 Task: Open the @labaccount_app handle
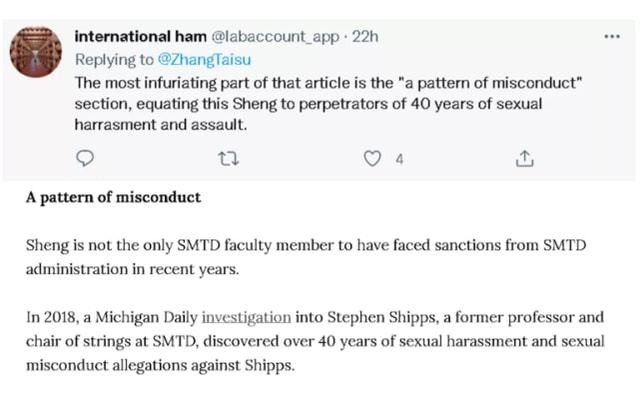[x=275, y=37]
